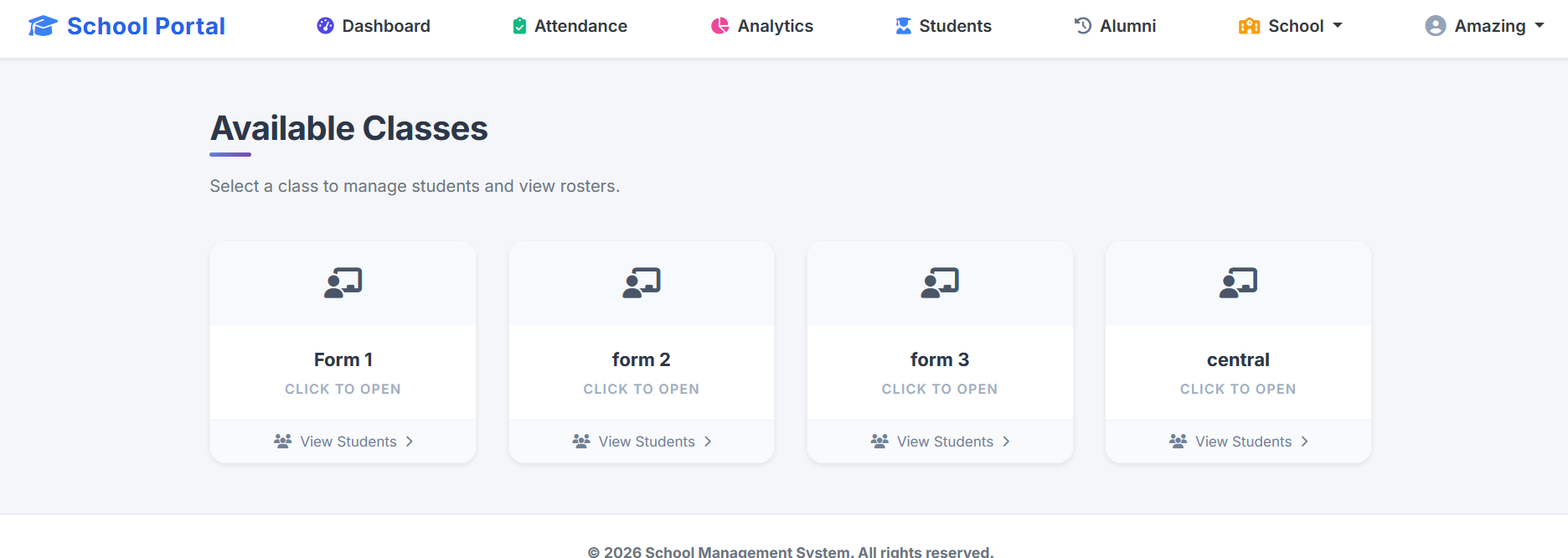This screenshot has height=558, width=1568.
Task: Open the Amazing user account dropdown
Action: pyautogui.click(x=1484, y=26)
